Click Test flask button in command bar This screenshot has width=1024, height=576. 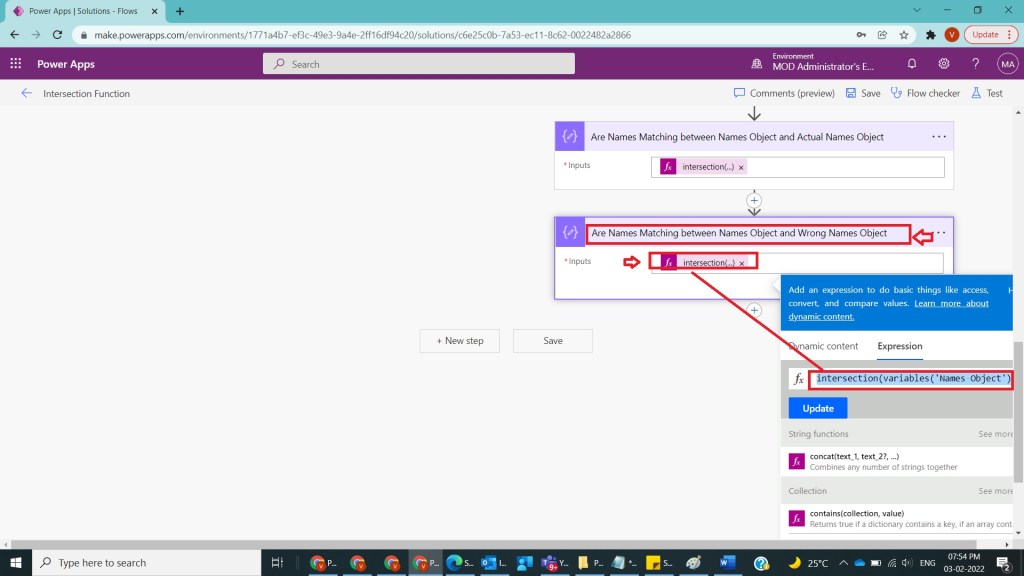click(987, 93)
